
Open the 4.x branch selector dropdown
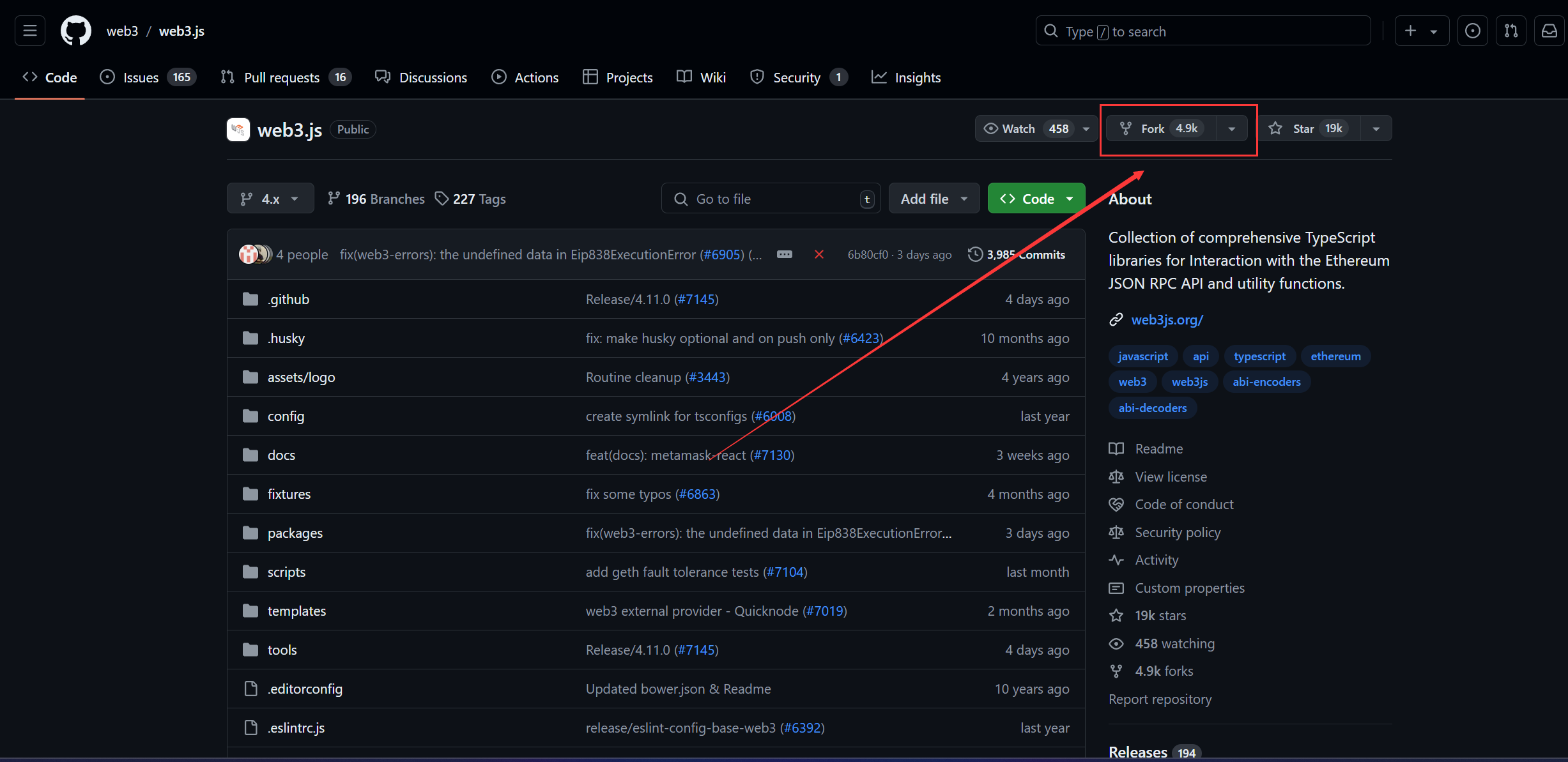click(x=270, y=199)
